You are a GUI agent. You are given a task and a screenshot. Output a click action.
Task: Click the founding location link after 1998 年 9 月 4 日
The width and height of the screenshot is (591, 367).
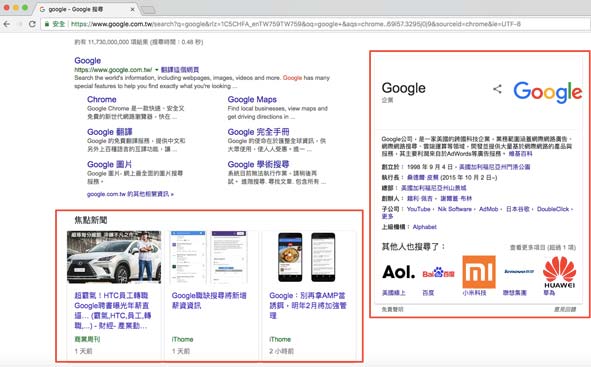coord(495,167)
